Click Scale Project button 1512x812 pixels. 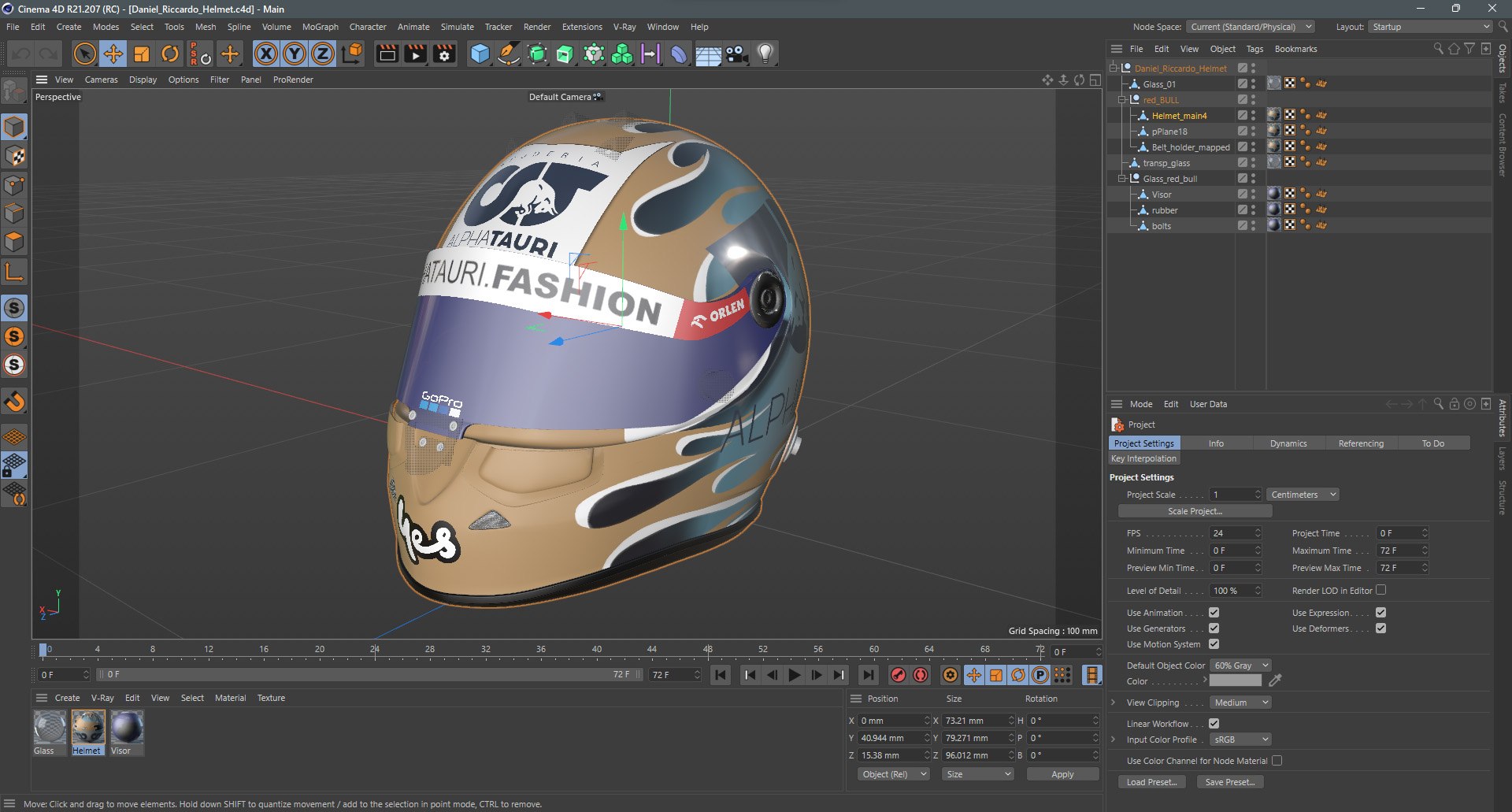pos(1195,511)
